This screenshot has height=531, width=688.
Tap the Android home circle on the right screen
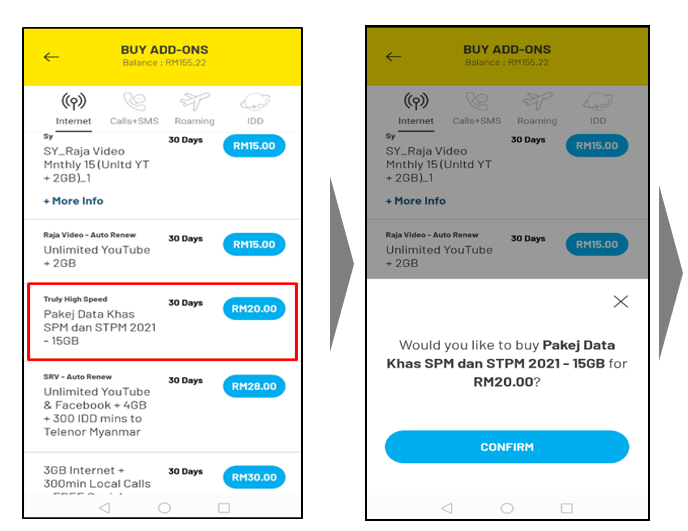pyautogui.click(x=507, y=508)
